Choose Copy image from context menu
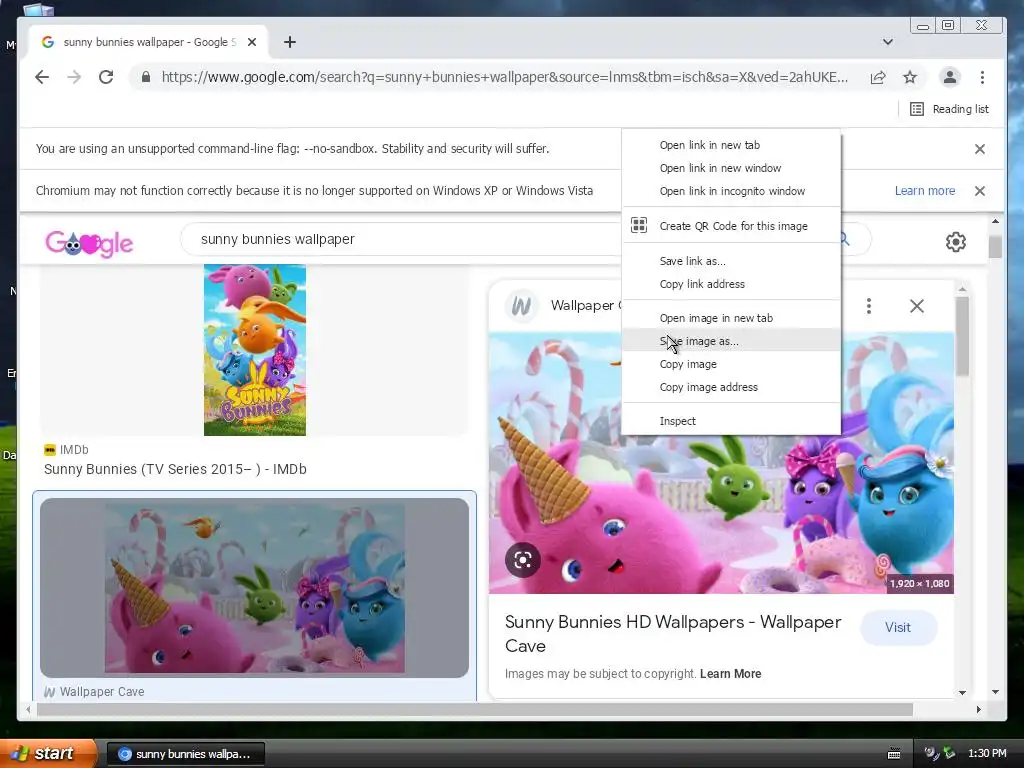This screenshot has width=1024, height=768. coord(731,364)
